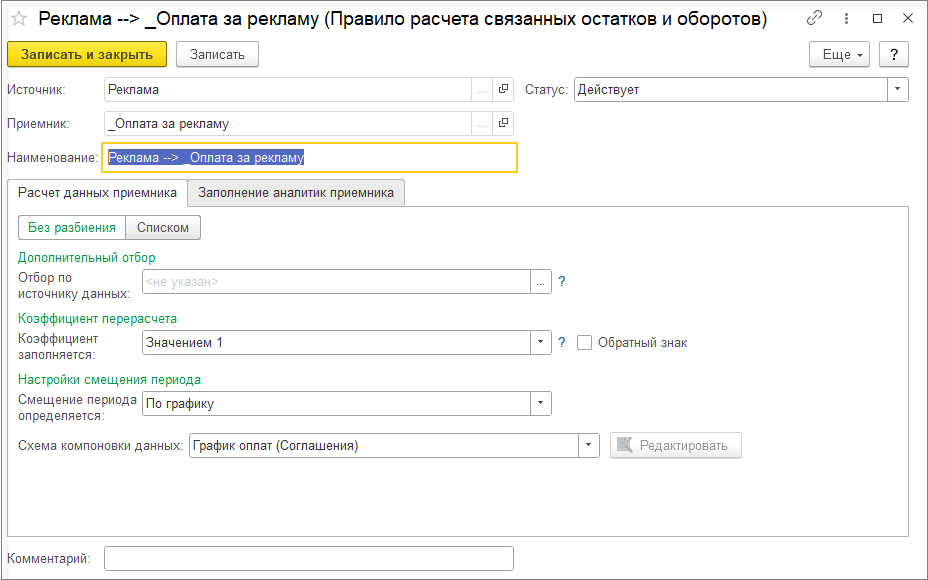The height and width of the screenshot is (580, 928).
Task: Open the Смещение периода определяется dropdown
Action: tap(541, 404)
